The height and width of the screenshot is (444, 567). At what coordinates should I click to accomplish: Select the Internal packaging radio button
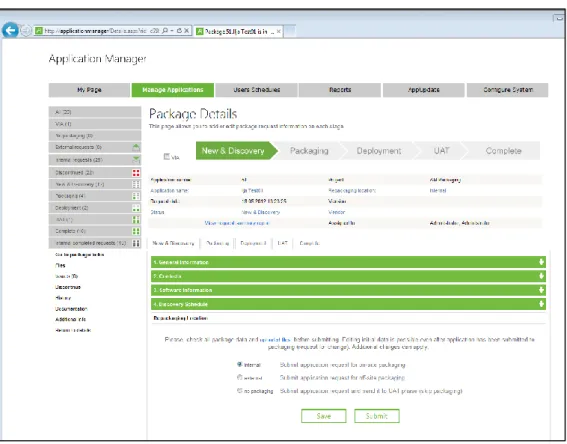[x=239, y=364]
